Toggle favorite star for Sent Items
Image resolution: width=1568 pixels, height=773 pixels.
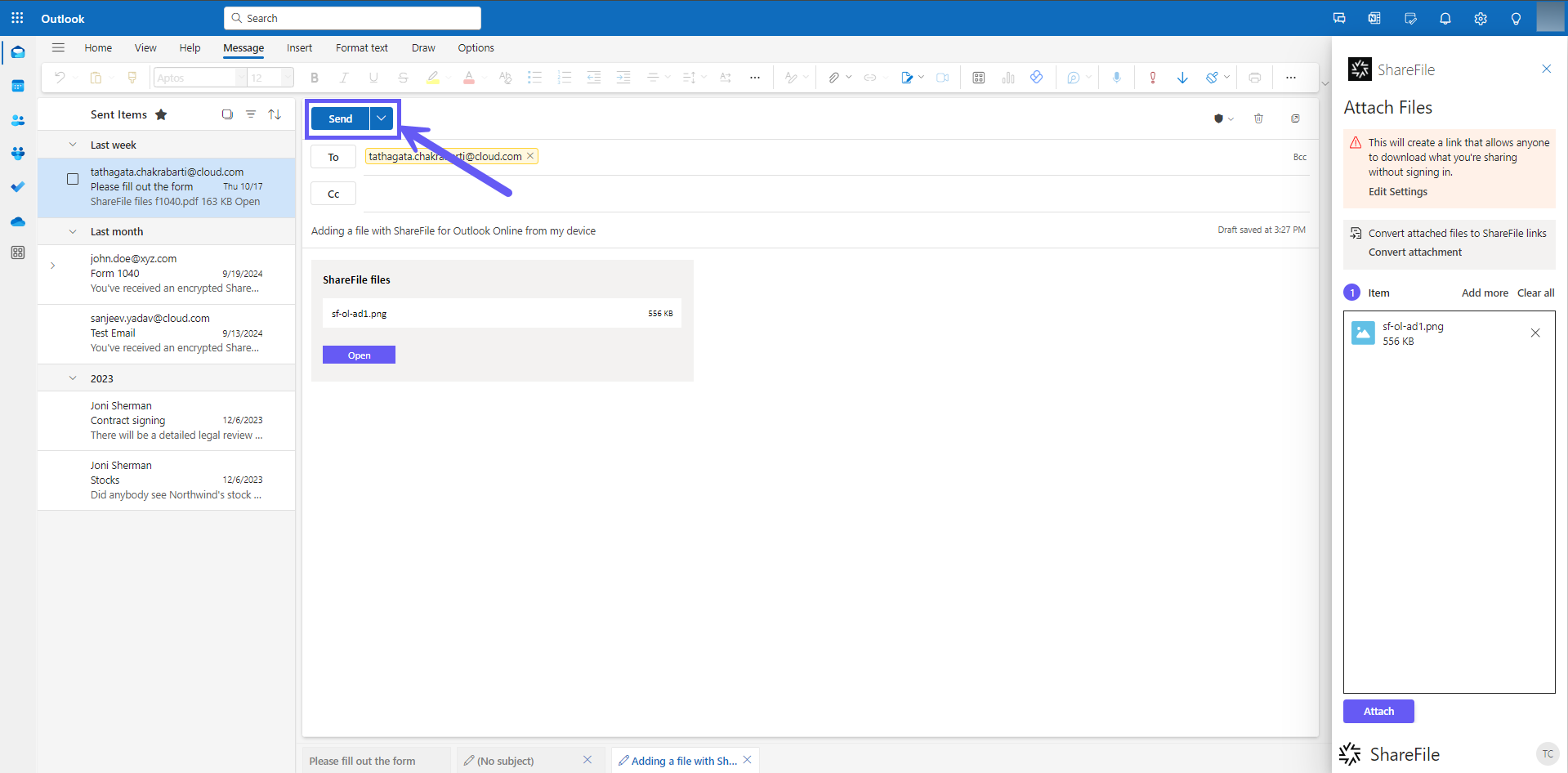(161, 114)
